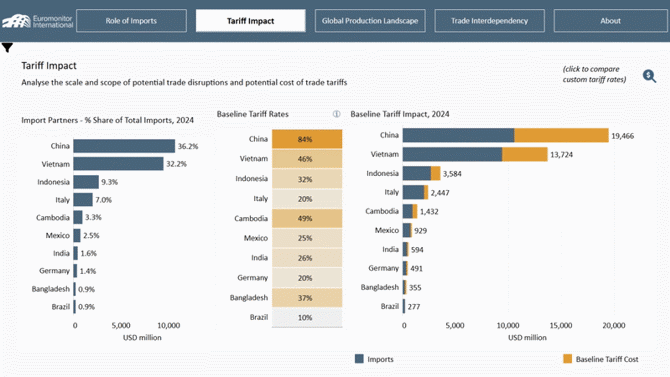The image size is (670, 377).
Task: Select Italy's 20% tariff rate cell
Action: tap(307, 199)
